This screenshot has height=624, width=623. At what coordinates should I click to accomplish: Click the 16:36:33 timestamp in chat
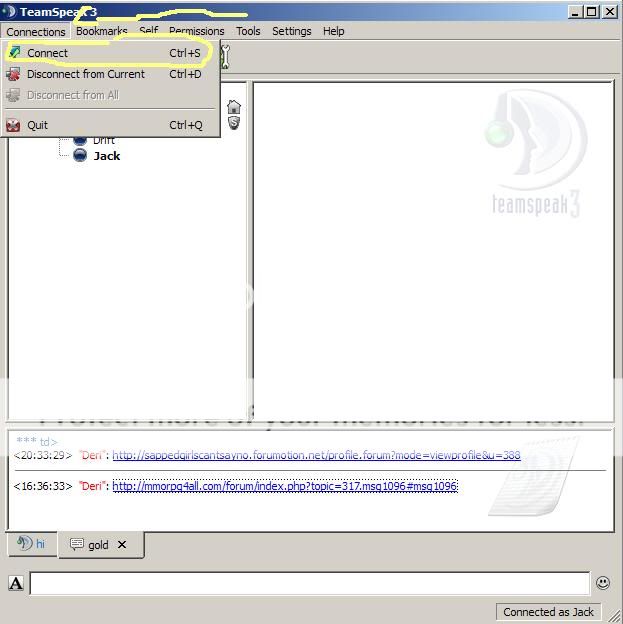43,486
